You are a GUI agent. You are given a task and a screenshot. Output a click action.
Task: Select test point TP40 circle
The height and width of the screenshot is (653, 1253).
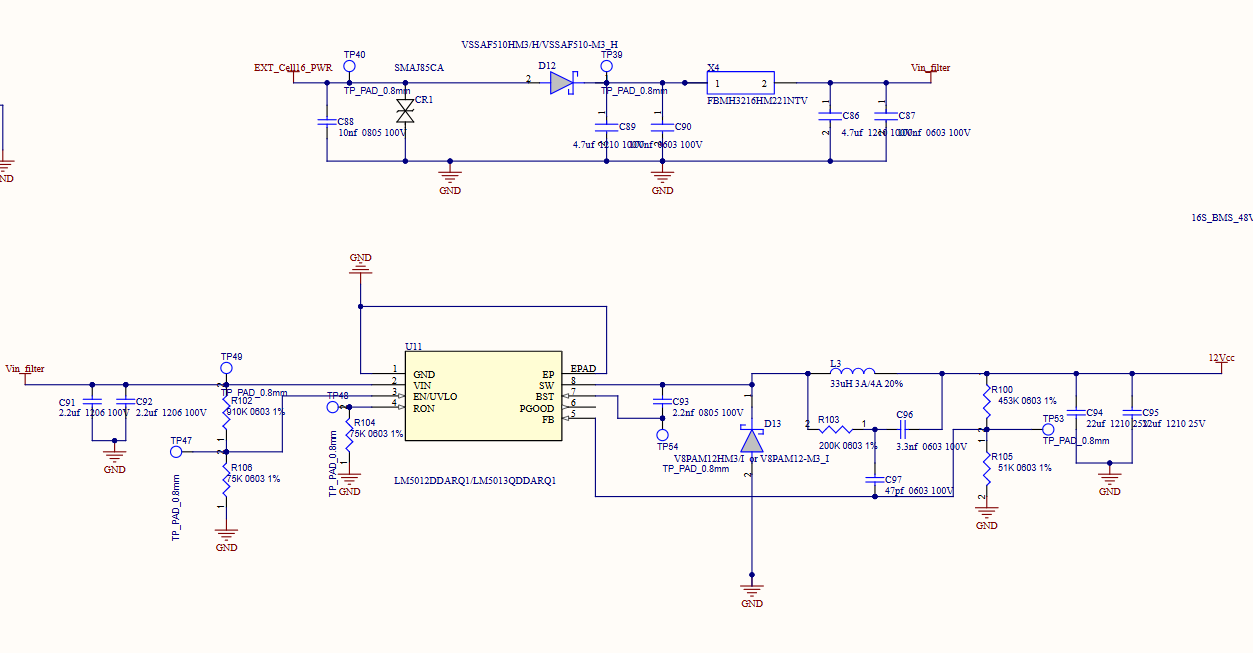350,66
